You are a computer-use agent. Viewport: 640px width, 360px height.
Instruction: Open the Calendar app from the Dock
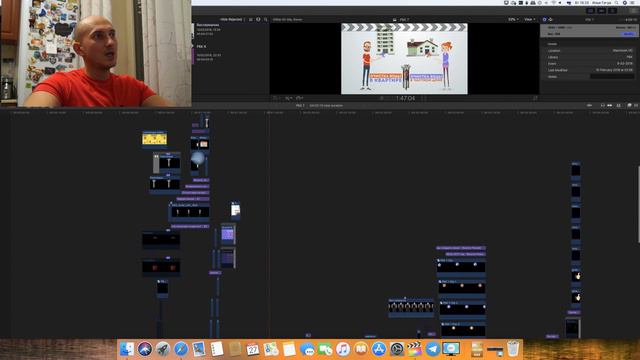(x=253, y=349)
